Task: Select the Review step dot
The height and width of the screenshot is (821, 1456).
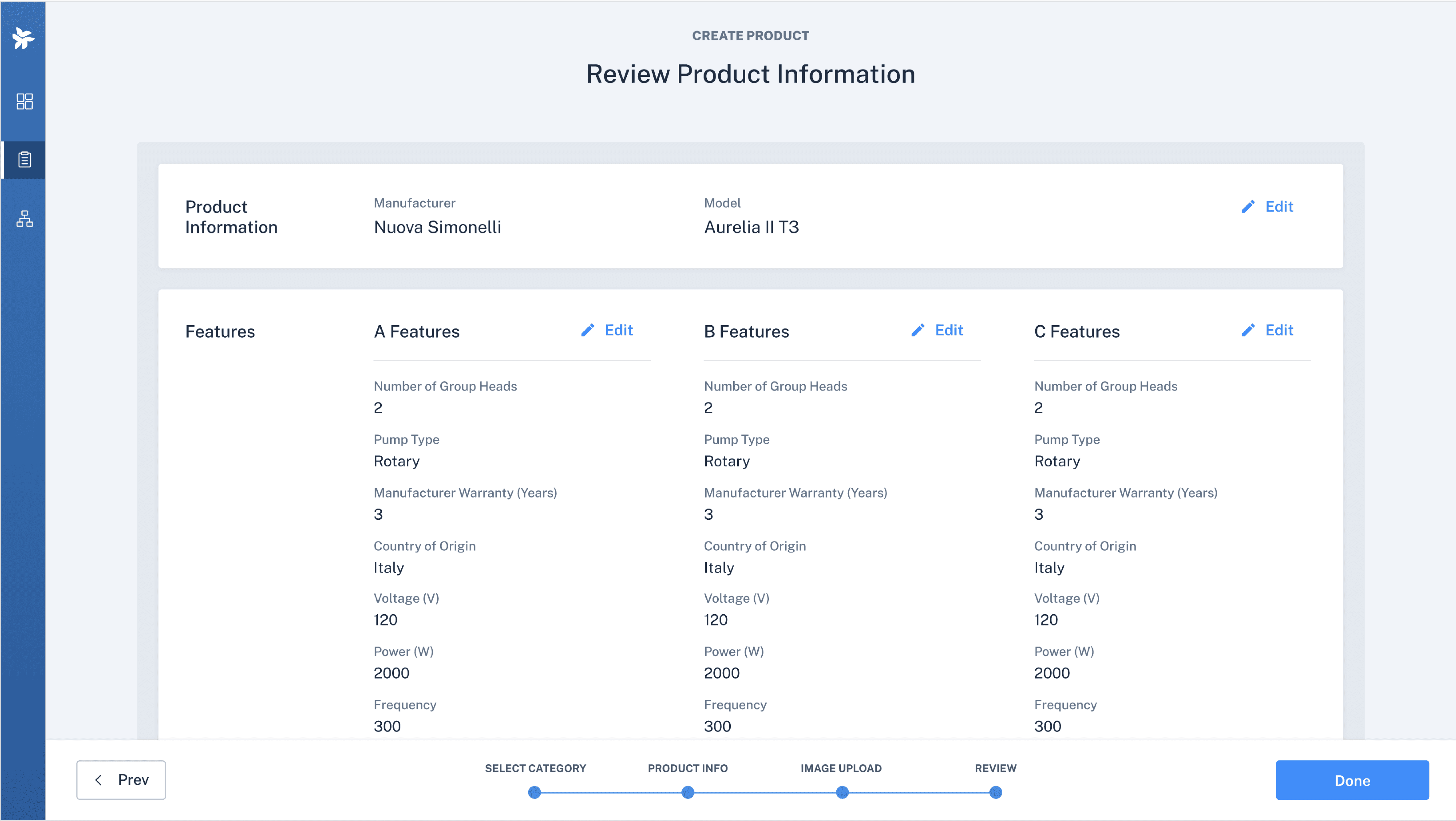Action: [995, 792]
